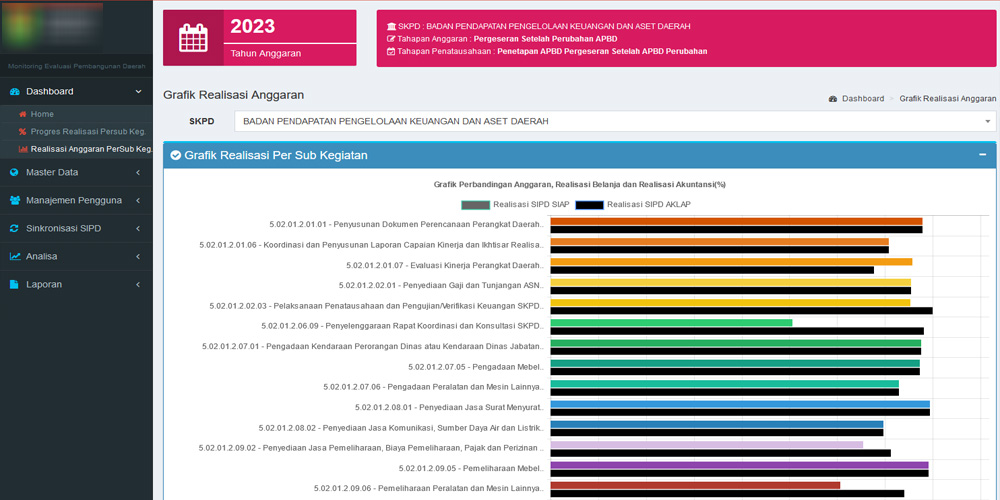Click the Analisa line chart icon
The width and height of the screenshot is (1000, 500).
tap(15, 256)
